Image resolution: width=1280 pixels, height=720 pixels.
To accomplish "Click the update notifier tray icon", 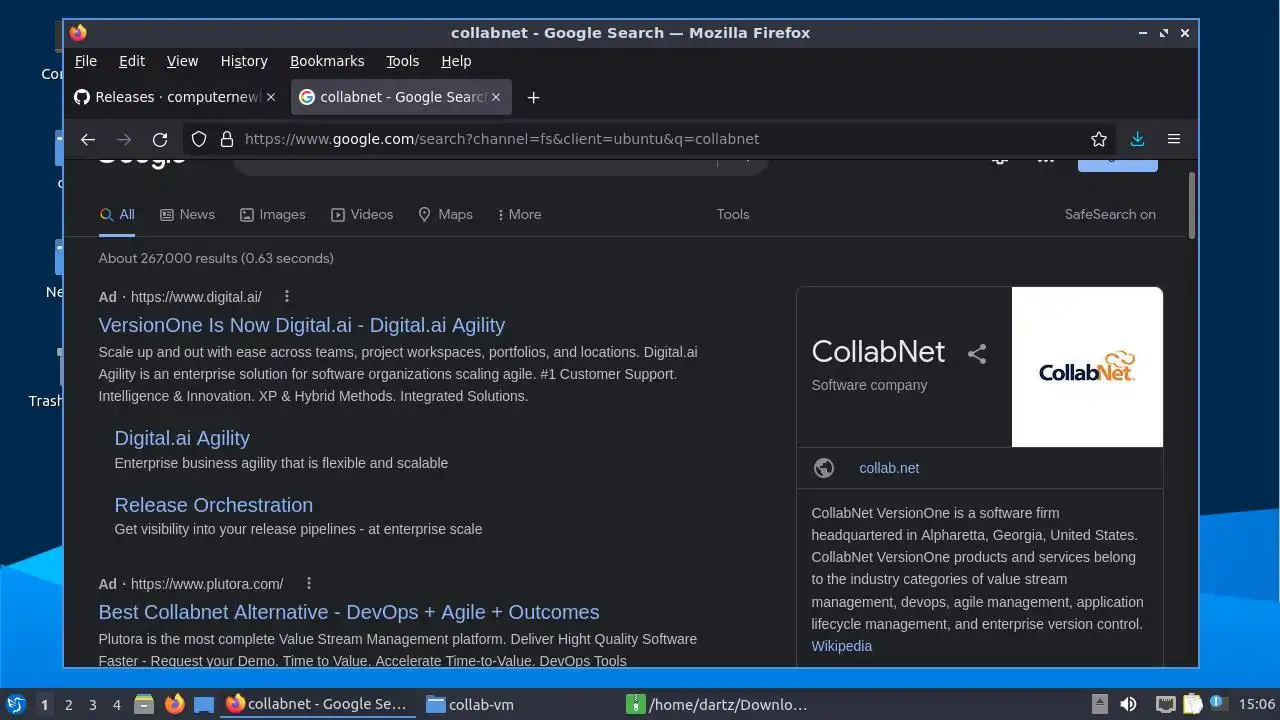I will (1219, 704).
